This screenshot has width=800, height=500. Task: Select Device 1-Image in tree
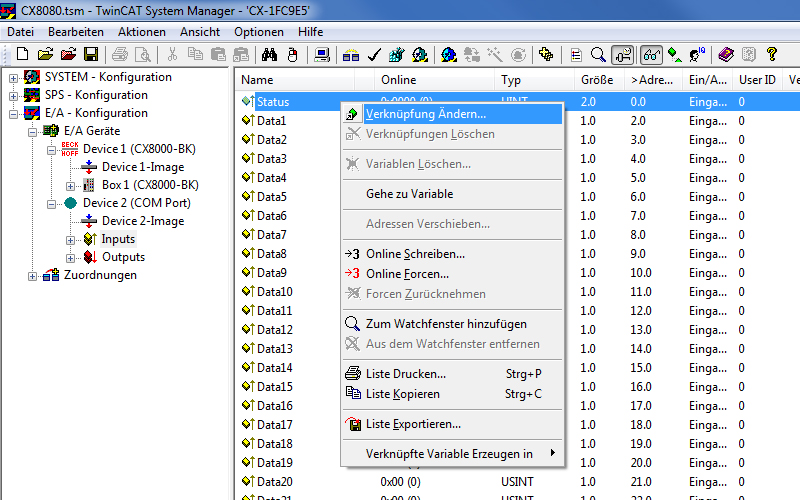pyautogui.click(x=143, y=167)
